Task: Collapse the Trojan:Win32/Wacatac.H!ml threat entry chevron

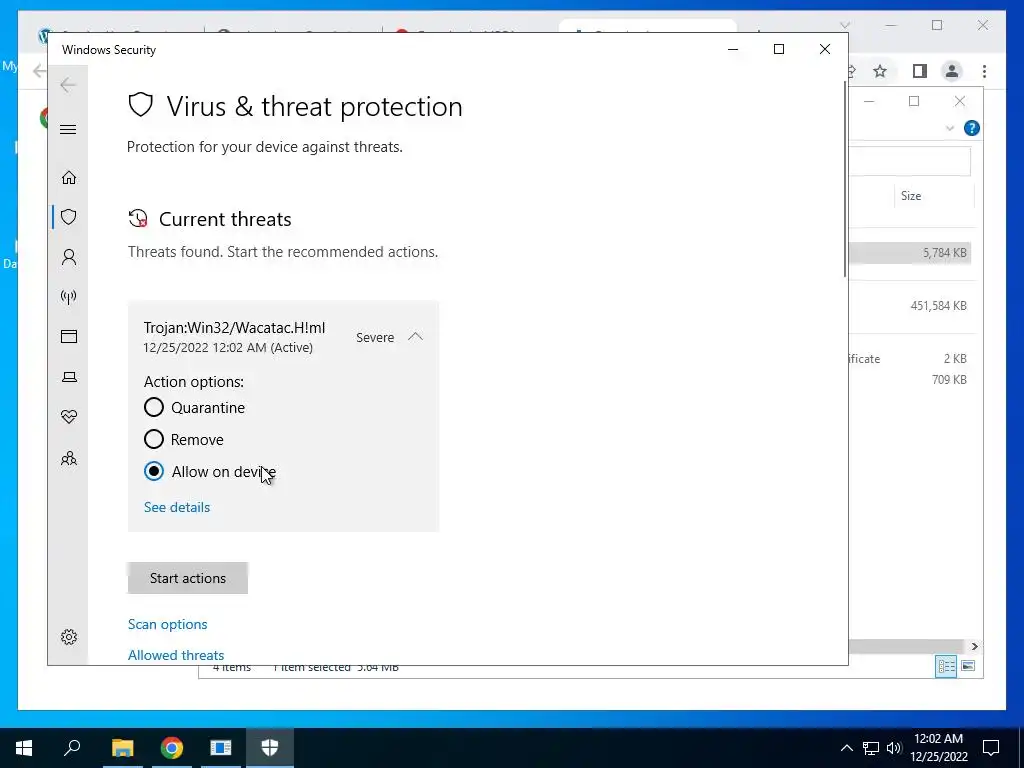Action: 415,337
